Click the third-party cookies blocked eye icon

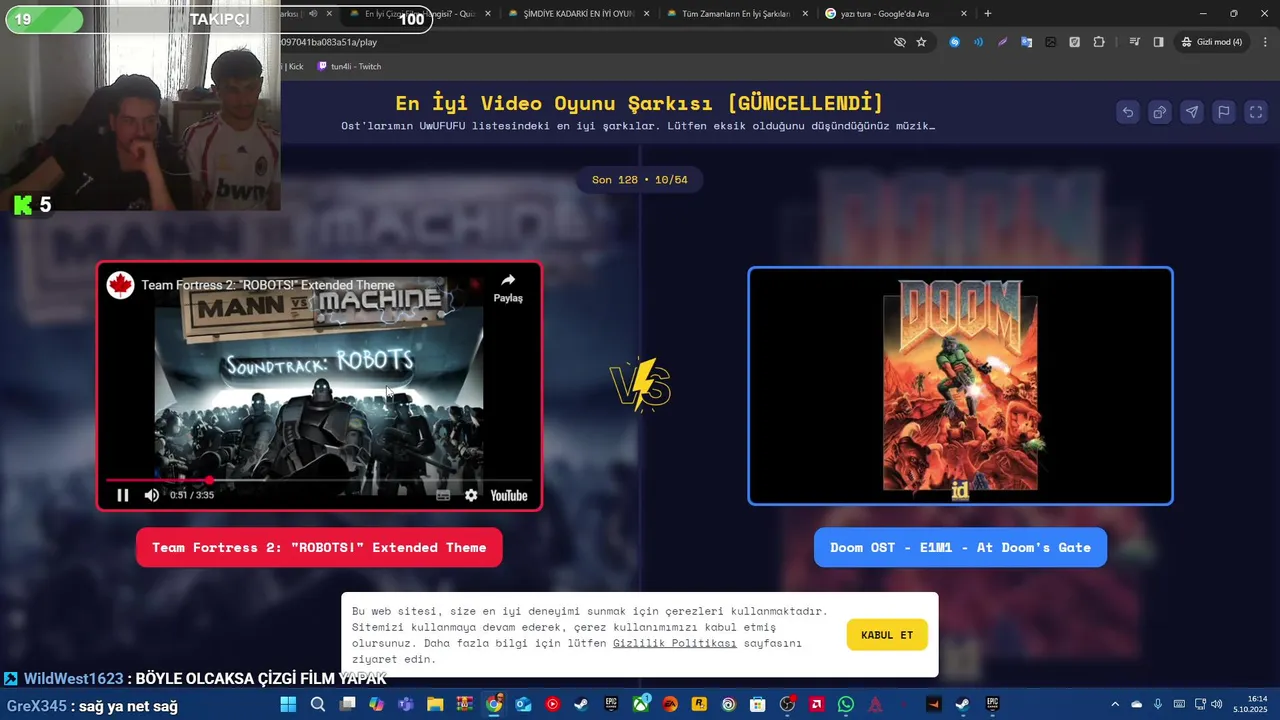(x=899, y=42)
